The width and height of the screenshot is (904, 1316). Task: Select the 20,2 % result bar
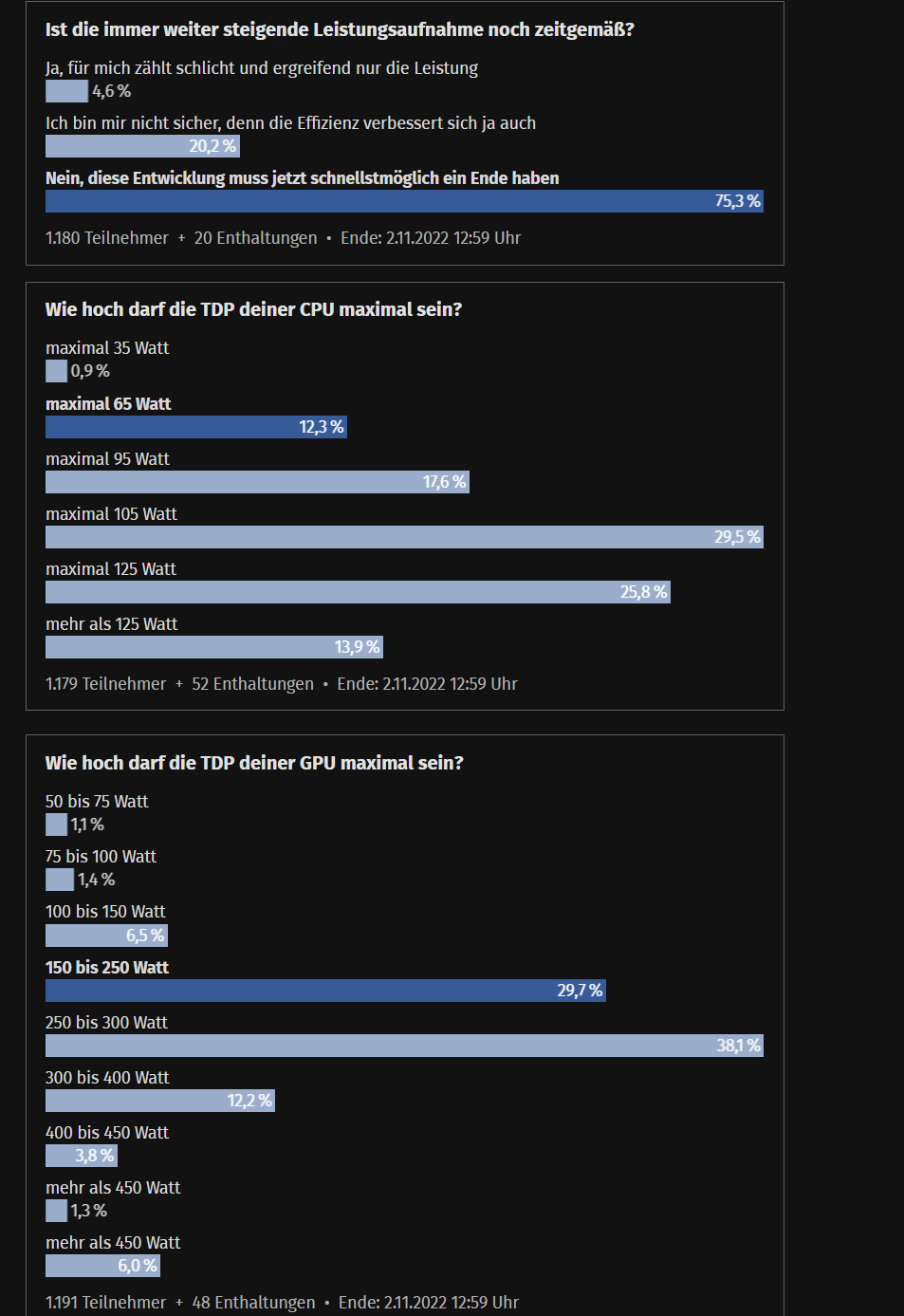point(142,146)
